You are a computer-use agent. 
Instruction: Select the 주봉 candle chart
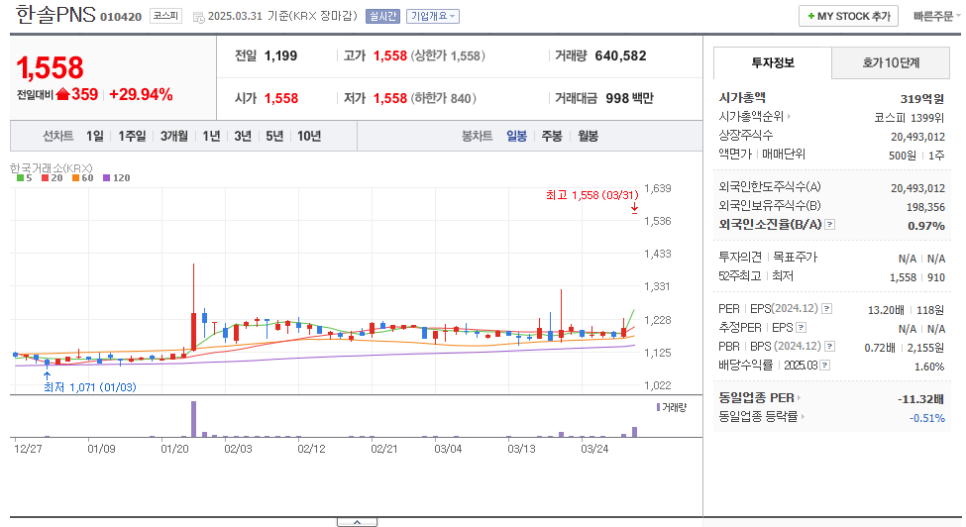(x=551, y=136)
